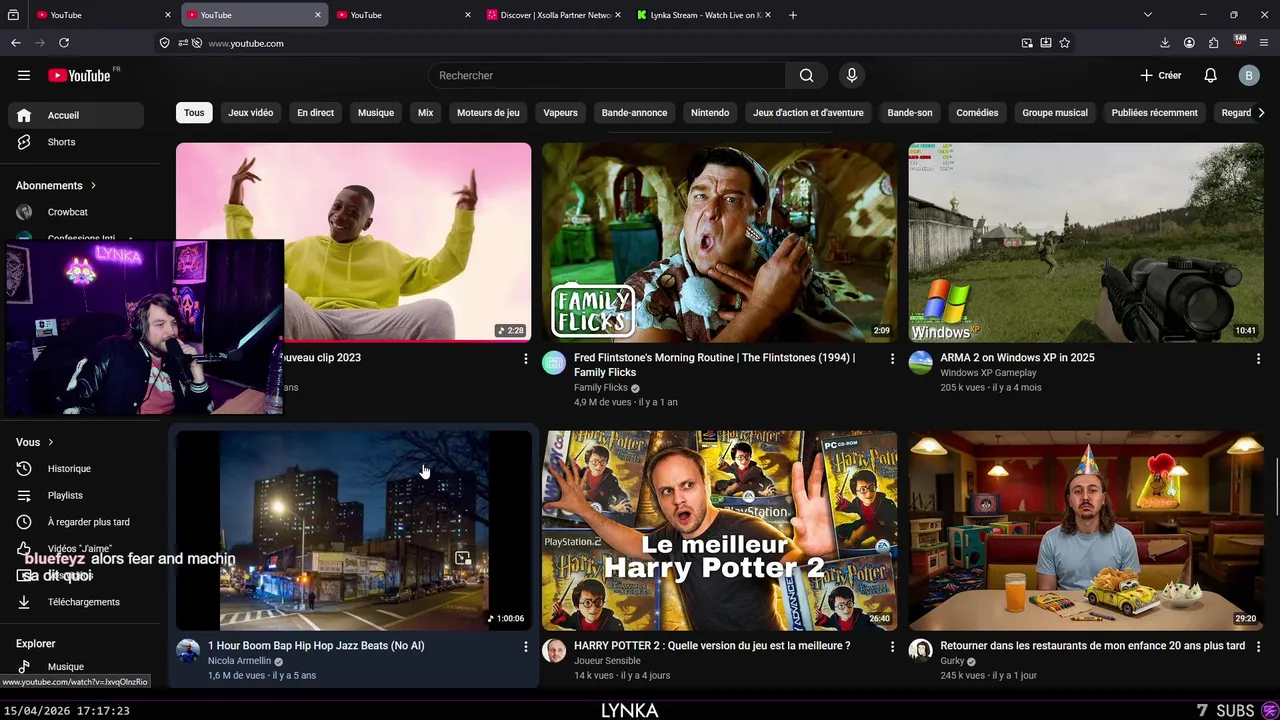Start voice search with the microphone

(852, 75)
